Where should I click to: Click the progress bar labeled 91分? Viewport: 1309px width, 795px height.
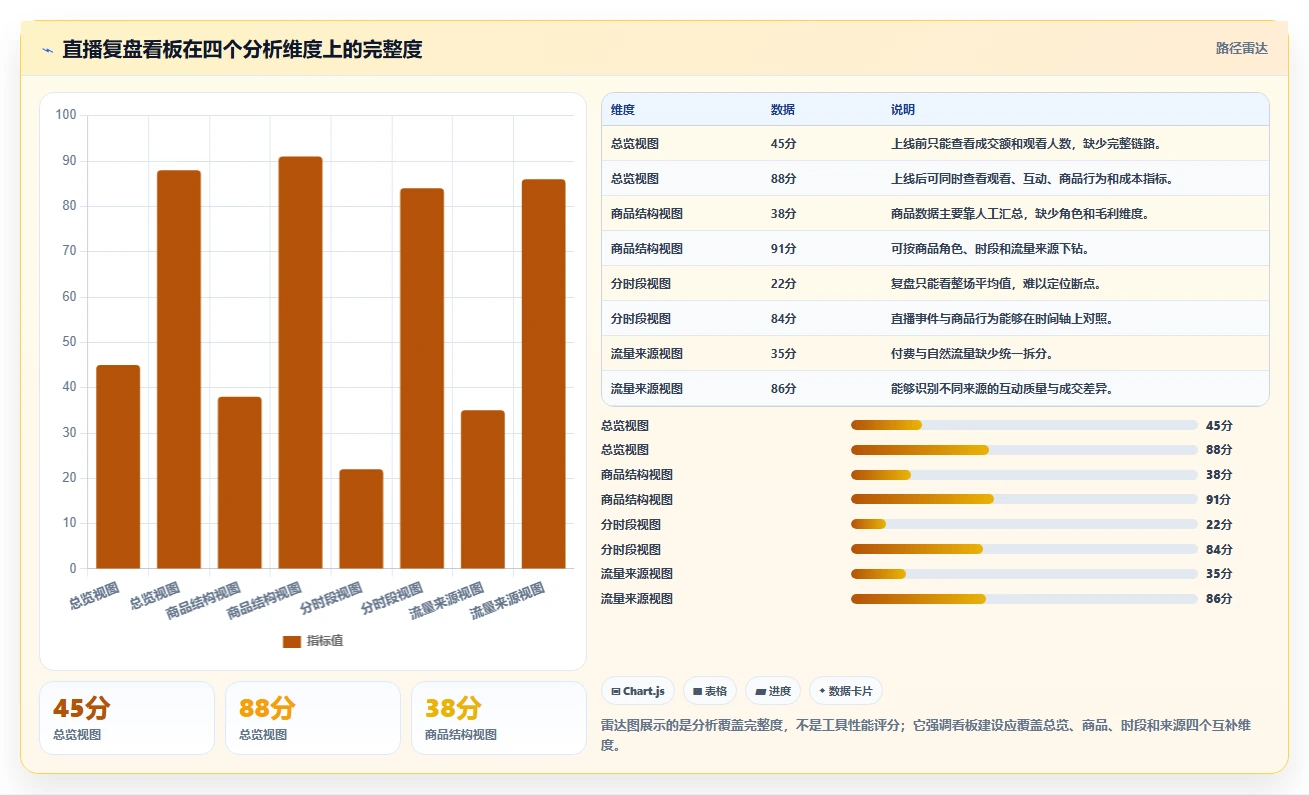pyautogui.click(x=1024, y=499)
